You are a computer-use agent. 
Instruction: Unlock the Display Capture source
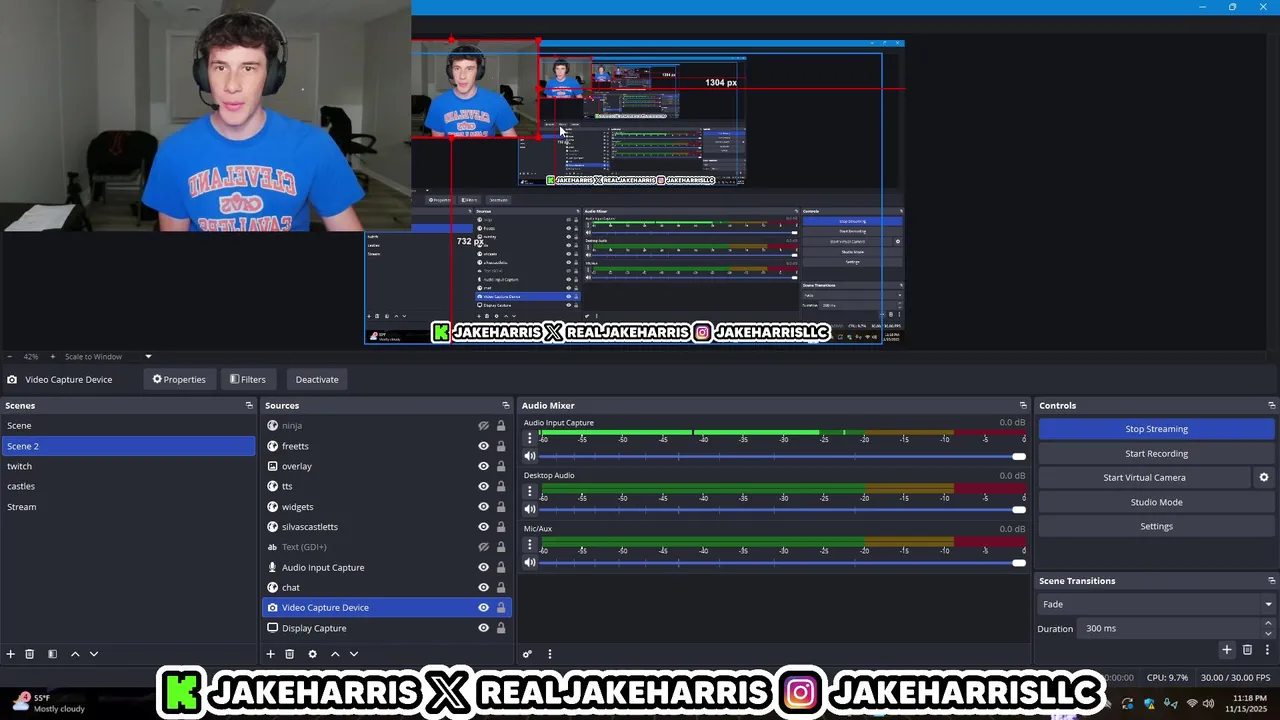(x=501, y=628)
